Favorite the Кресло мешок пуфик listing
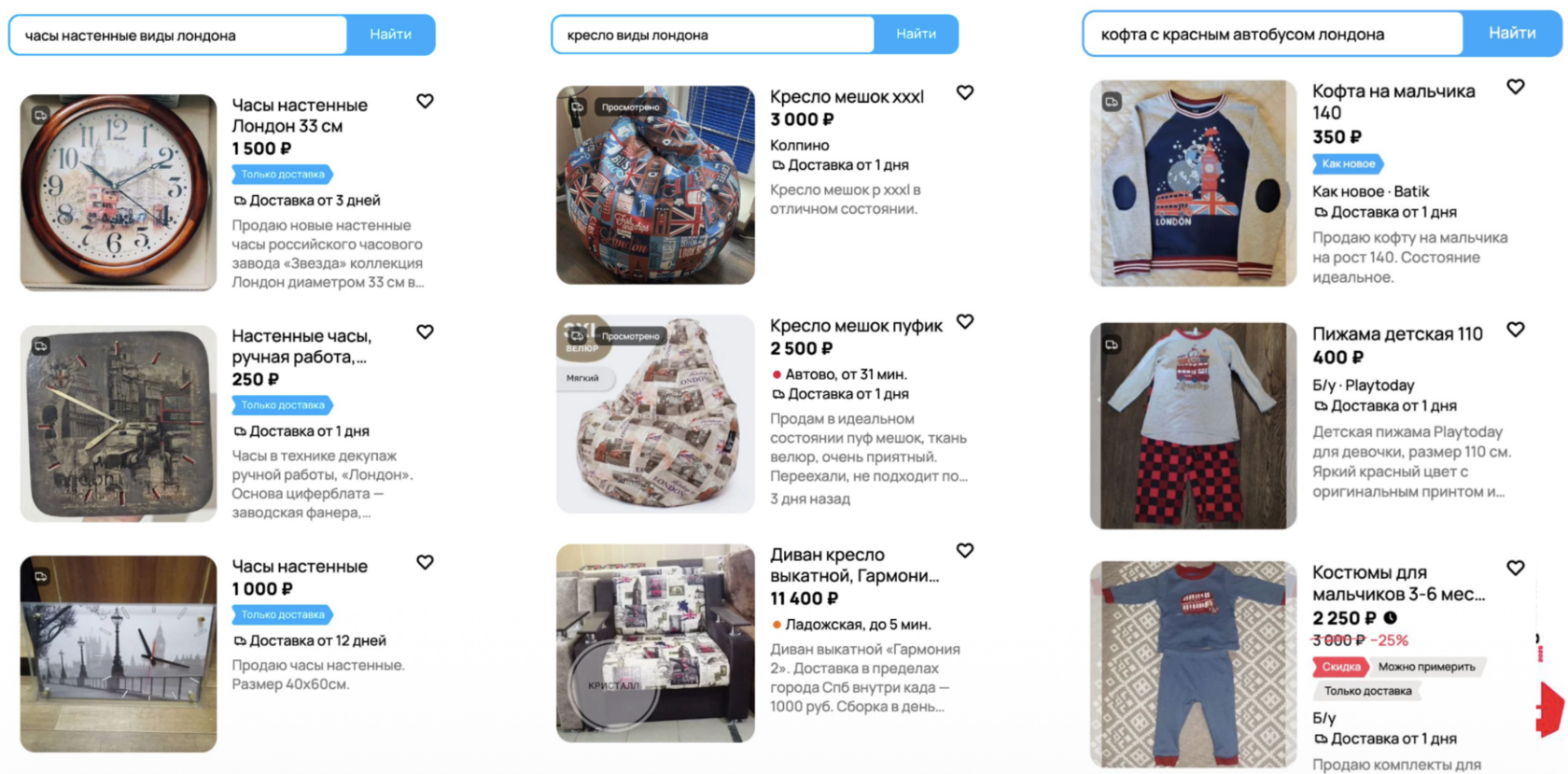This screenshot has height=774, width=1568. 965,321
